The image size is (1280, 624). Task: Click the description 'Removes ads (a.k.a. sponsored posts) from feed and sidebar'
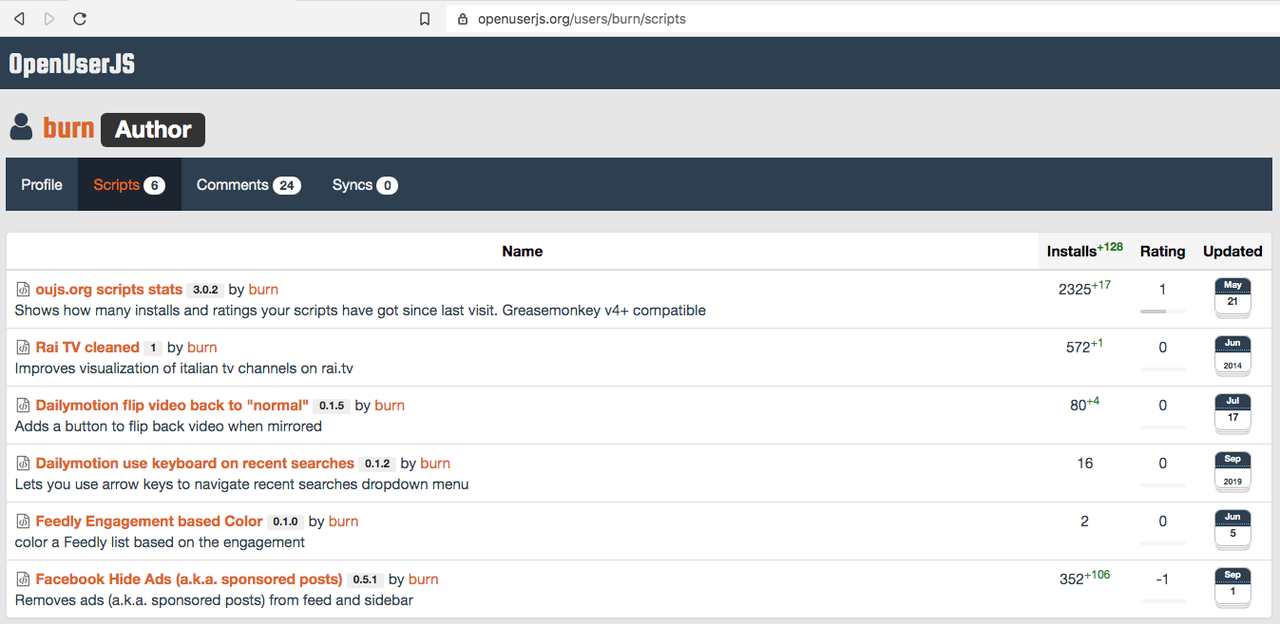[x=214, y=600]
